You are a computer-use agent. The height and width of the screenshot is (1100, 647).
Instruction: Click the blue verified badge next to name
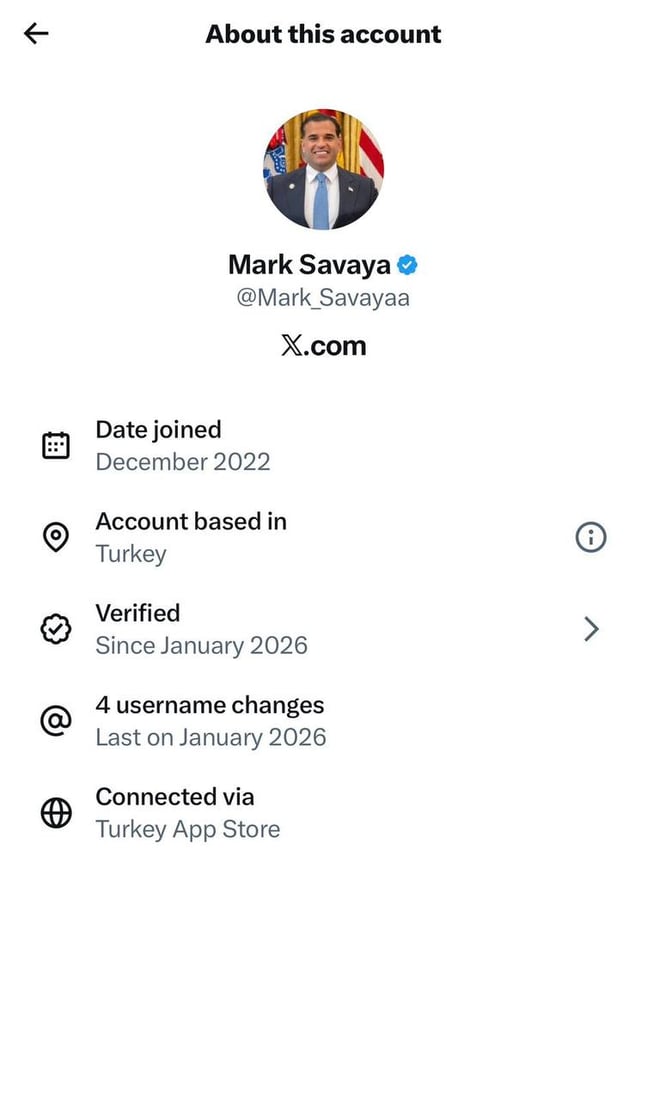(x=407, y=265)
